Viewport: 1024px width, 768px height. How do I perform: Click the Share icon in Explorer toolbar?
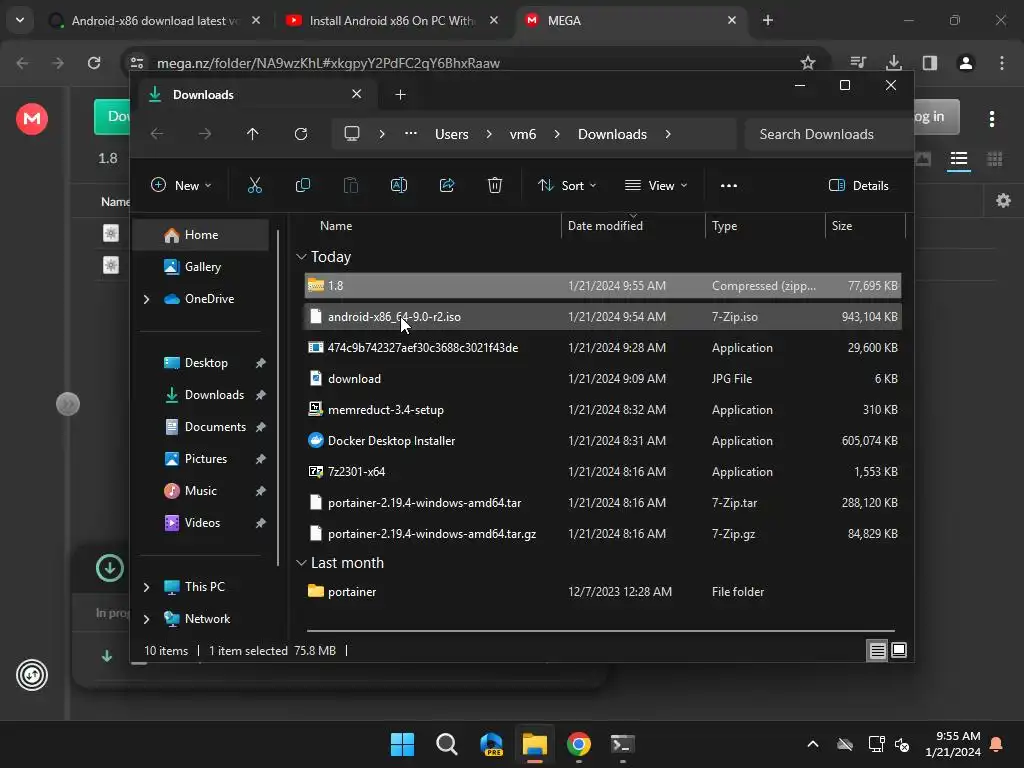click(x=447, y=185)
